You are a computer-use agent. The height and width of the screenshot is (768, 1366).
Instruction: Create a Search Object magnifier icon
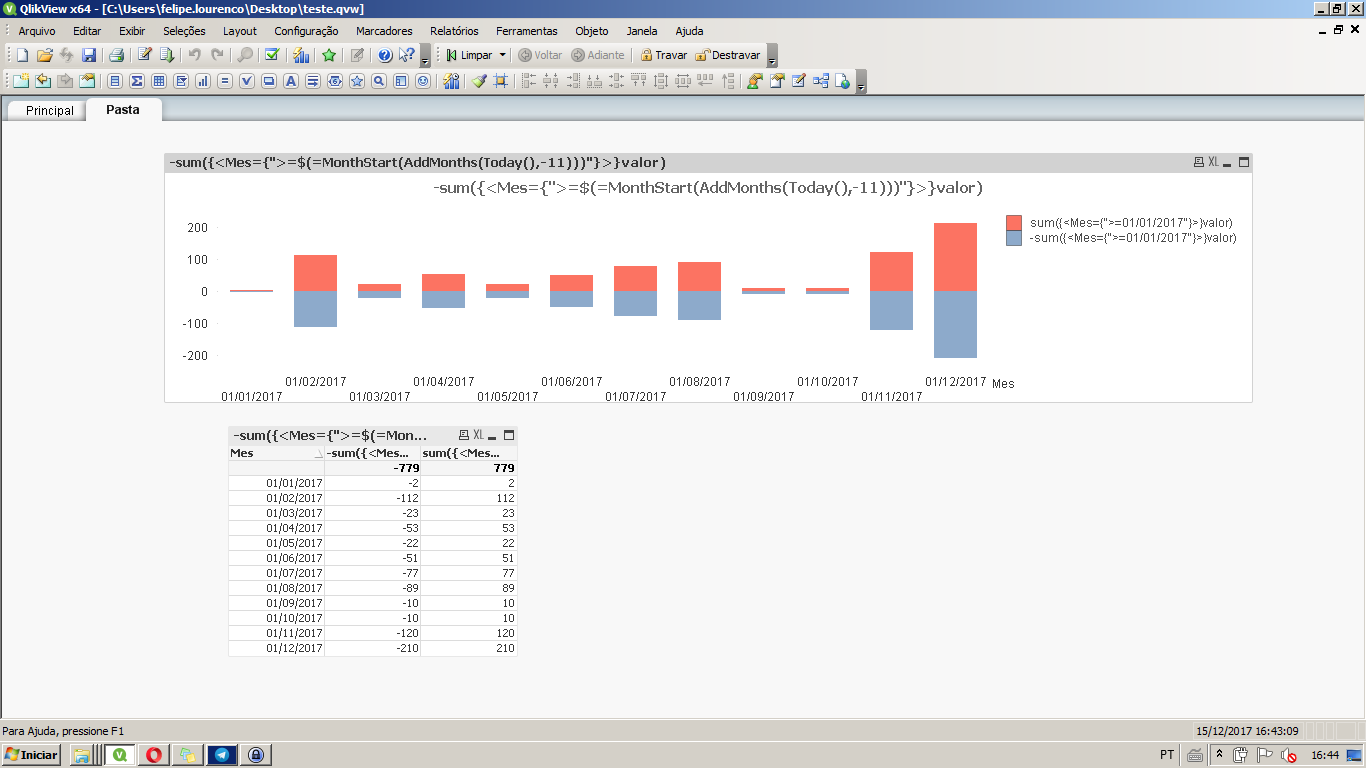379,81
